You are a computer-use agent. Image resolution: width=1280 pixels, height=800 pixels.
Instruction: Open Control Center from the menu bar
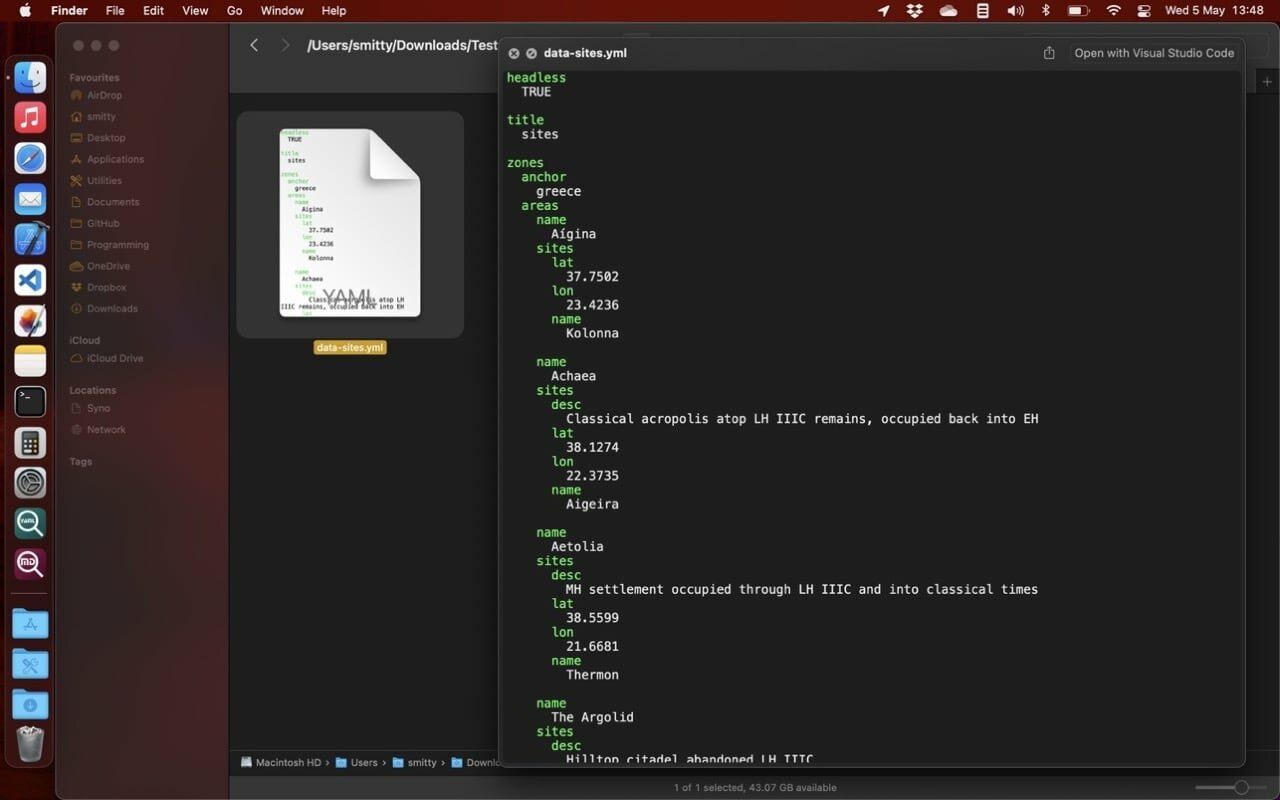pyautogui.click(x=1144, y=11)
